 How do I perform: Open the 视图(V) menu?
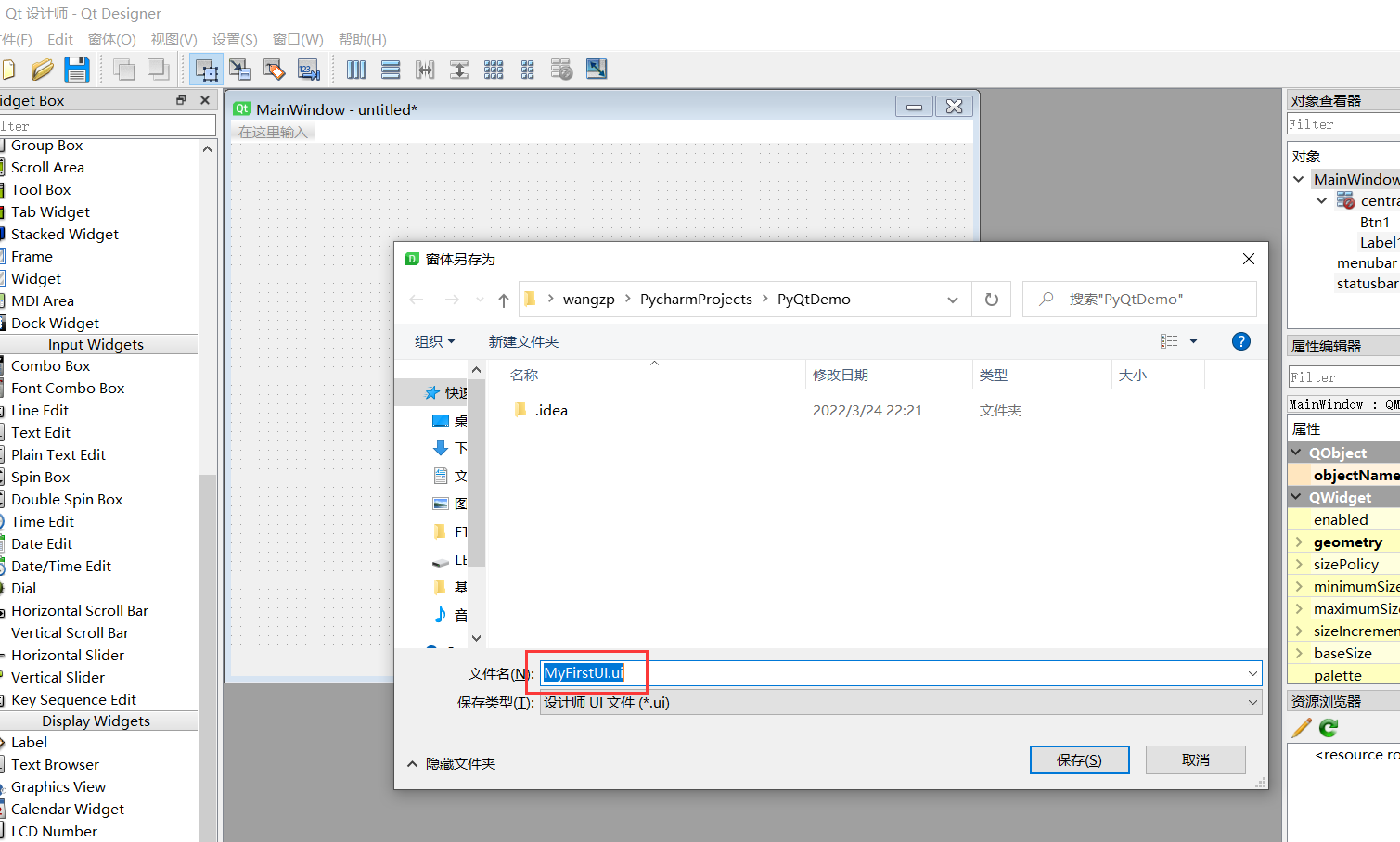pyautogui.click(x=174, y=39)
